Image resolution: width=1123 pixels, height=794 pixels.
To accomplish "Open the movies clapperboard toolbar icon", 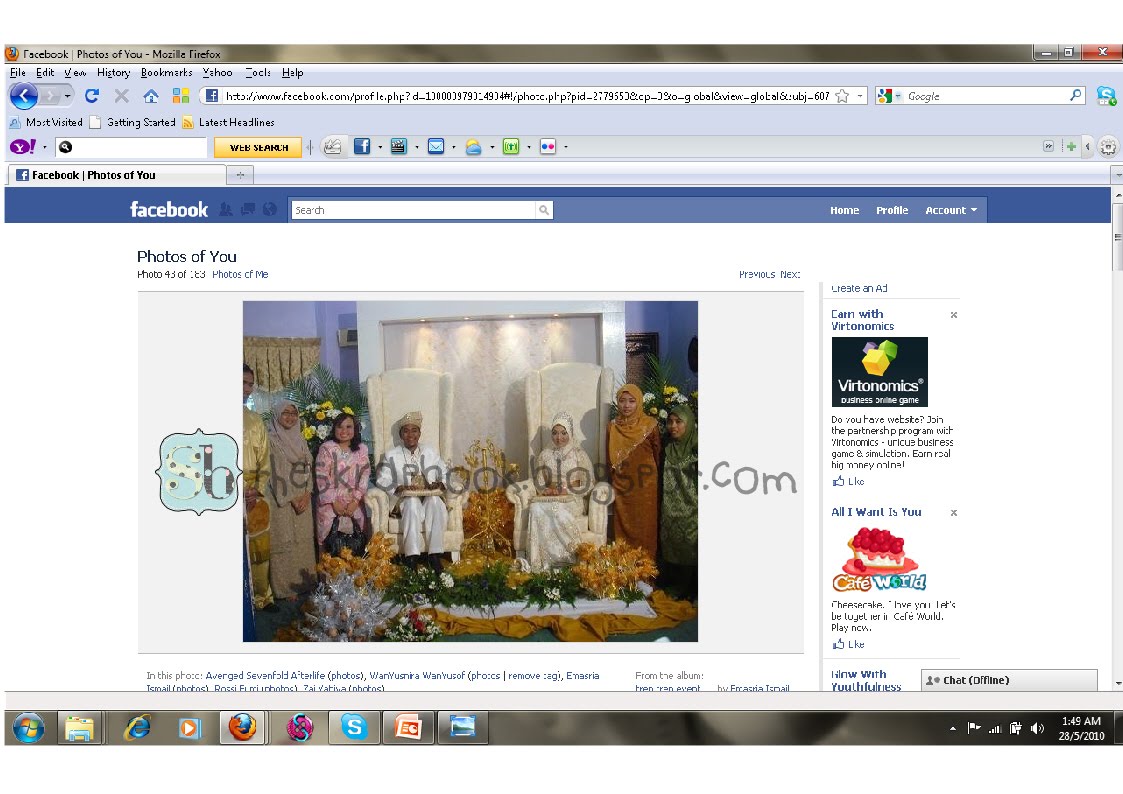I will pyautogui.click(x=398, y=147).
